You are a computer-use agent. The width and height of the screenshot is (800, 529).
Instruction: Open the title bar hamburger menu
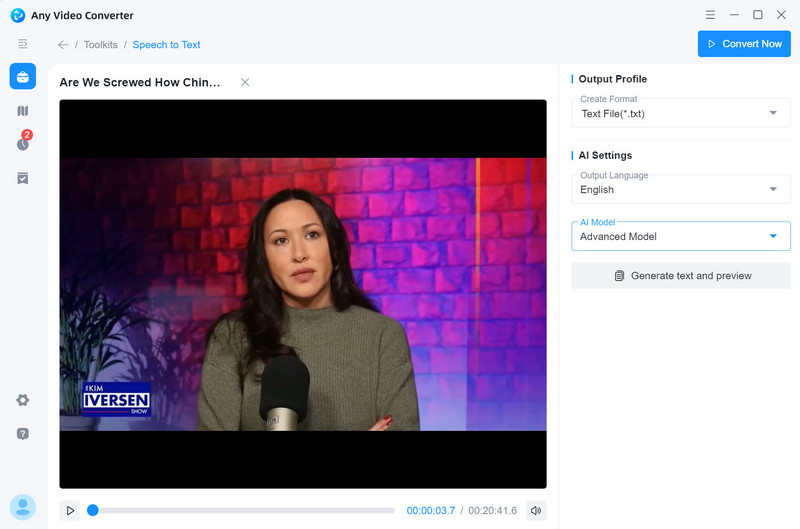point(710,15)
